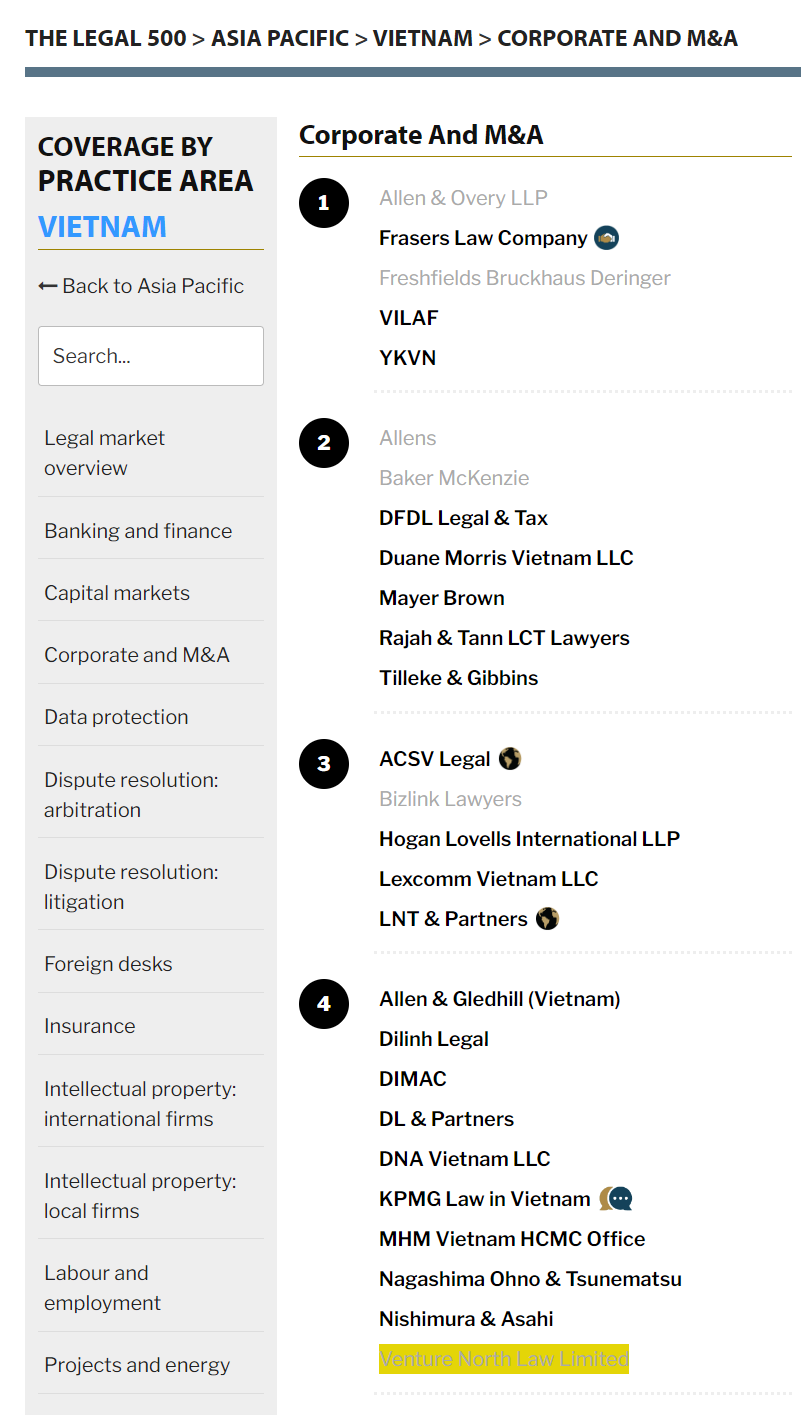The height and width of the screenshot is (1415, 801).
Task: Click the Allens entry in tier 2
Action: point(408,438)
